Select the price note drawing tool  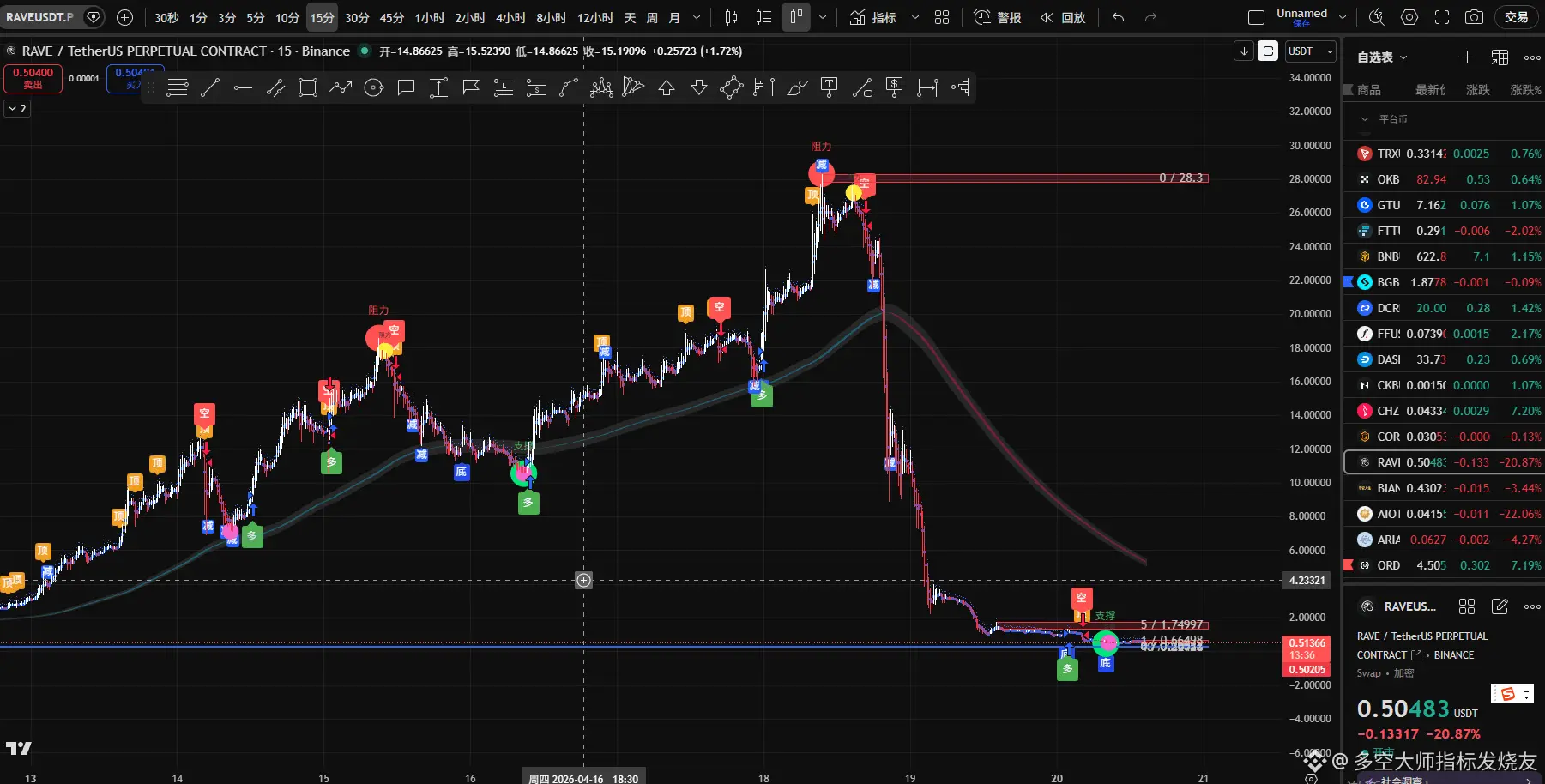pyautogui.click(x=895, y=87)
